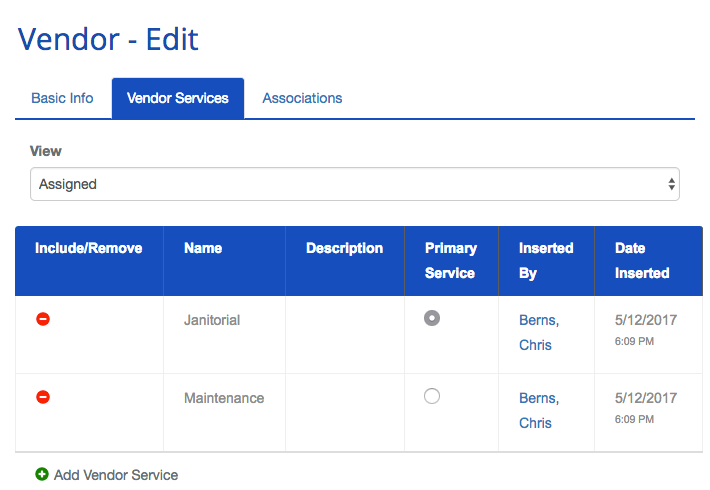Click the Name column header
Image resolution: width=710 pixels, height=490 pixels.
point(203,248)
